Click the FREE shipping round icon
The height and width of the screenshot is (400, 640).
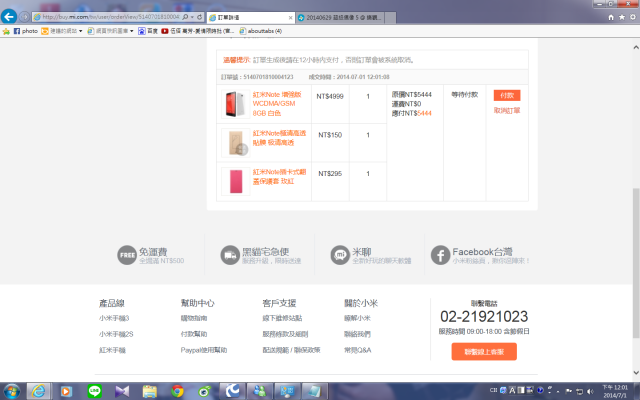tap(127, 255)
